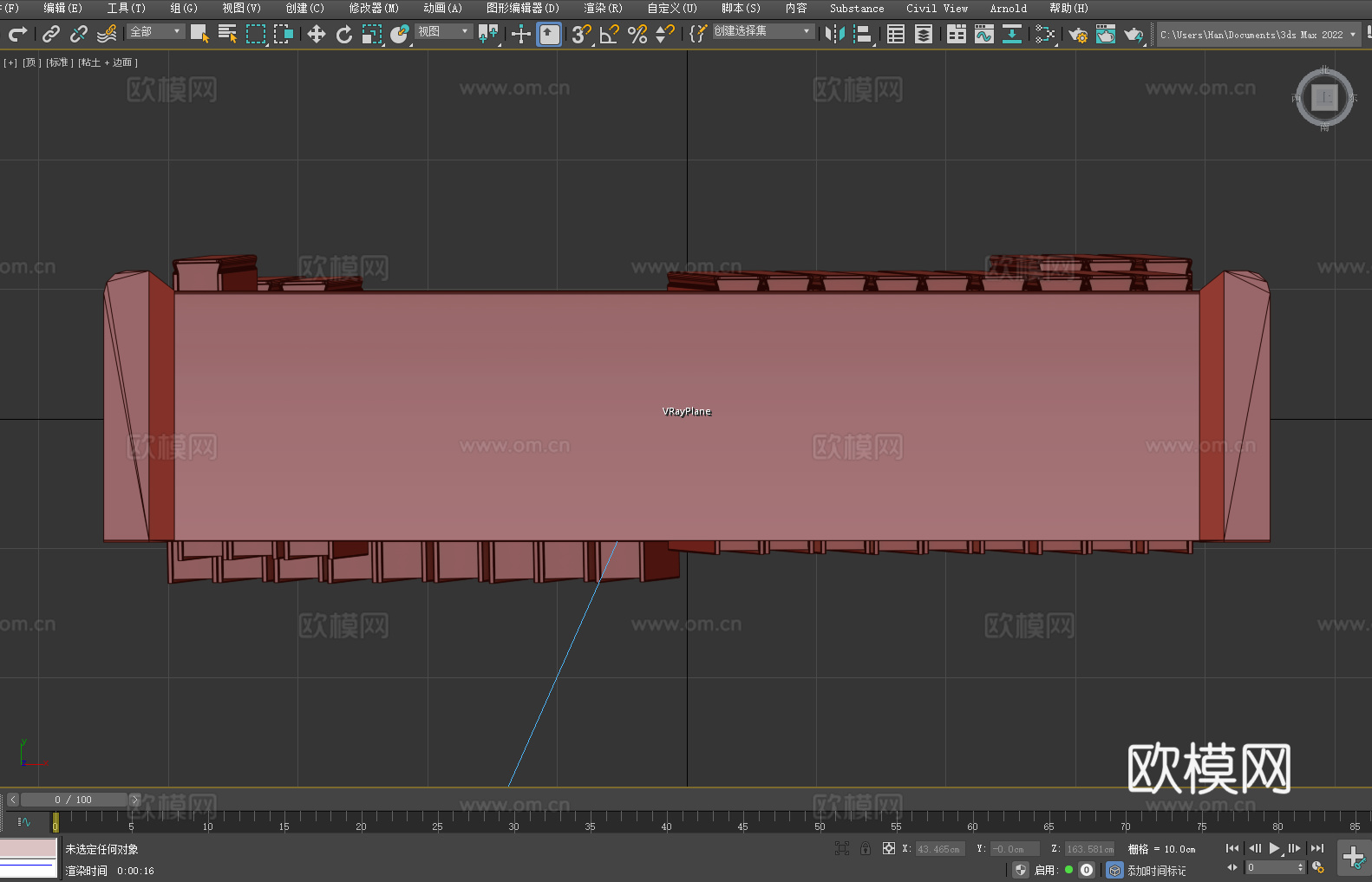Click the time slider 0 / 100 handle

[x=74, y=800]
